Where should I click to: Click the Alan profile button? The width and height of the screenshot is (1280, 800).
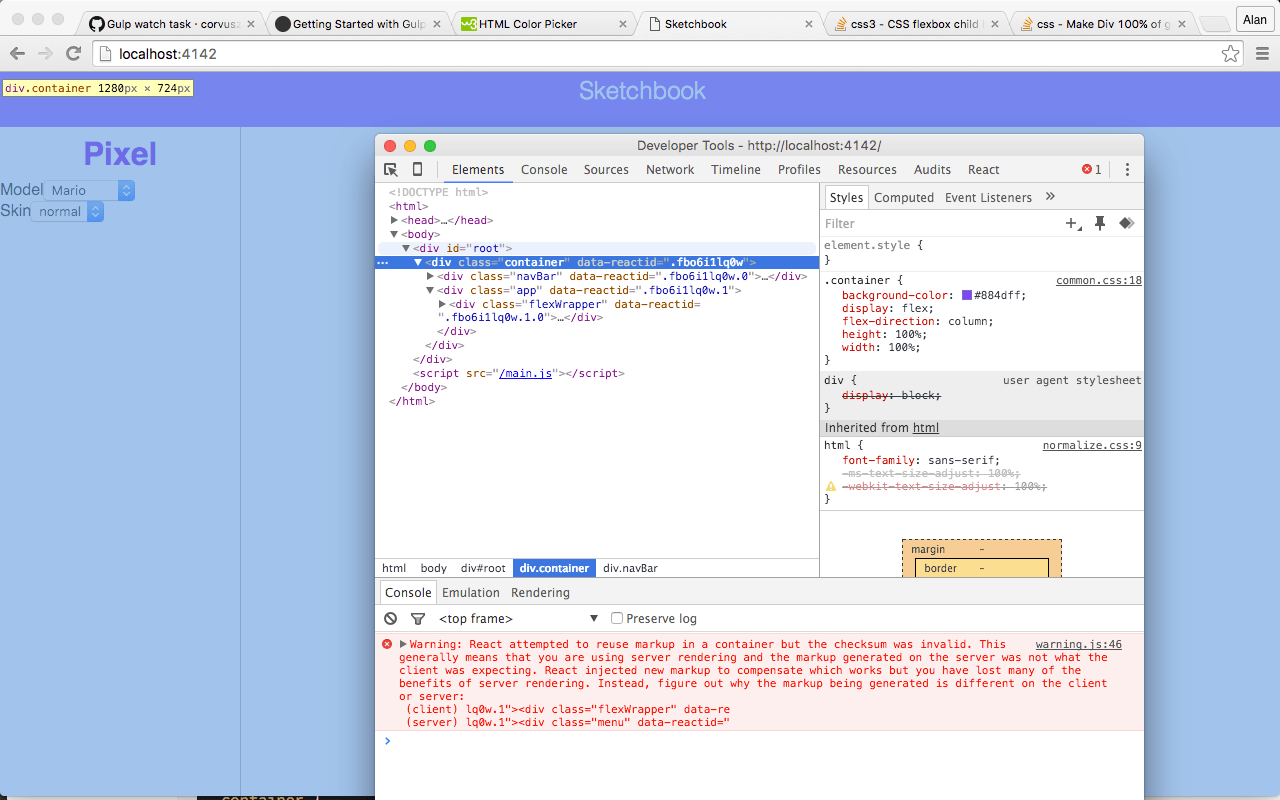[1254, 19]
